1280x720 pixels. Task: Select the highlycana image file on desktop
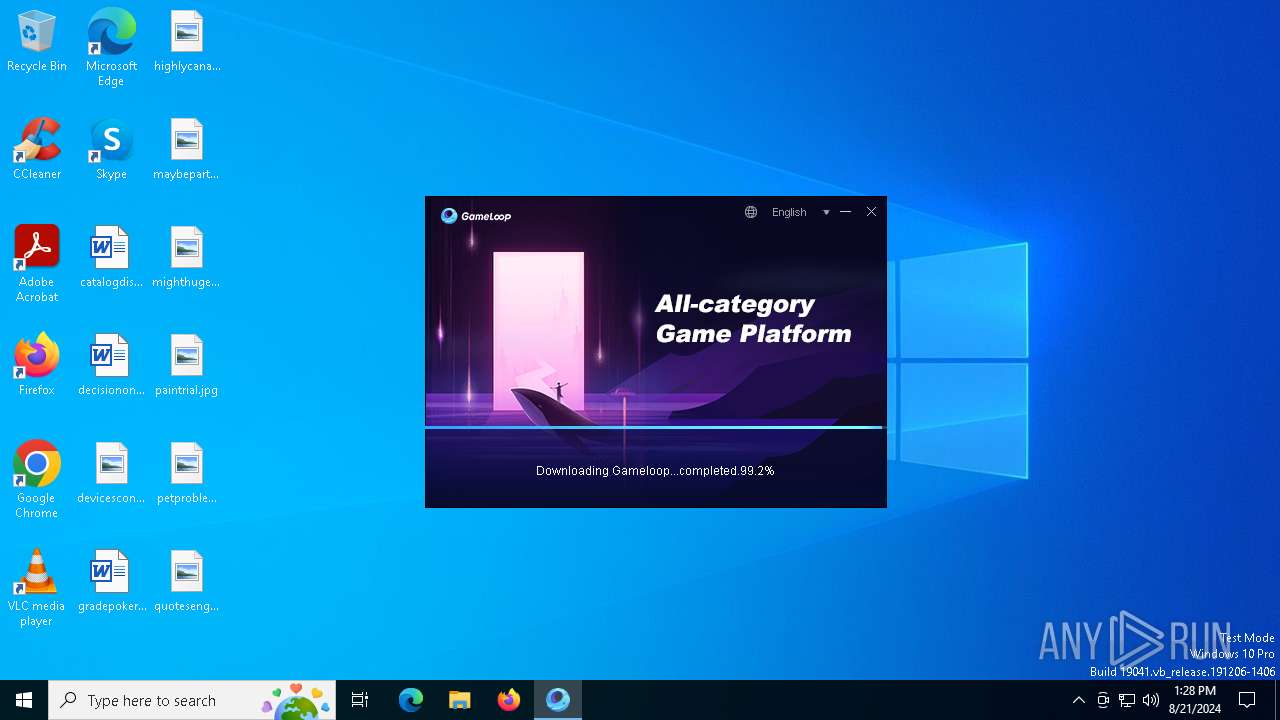tap(187, 42)
